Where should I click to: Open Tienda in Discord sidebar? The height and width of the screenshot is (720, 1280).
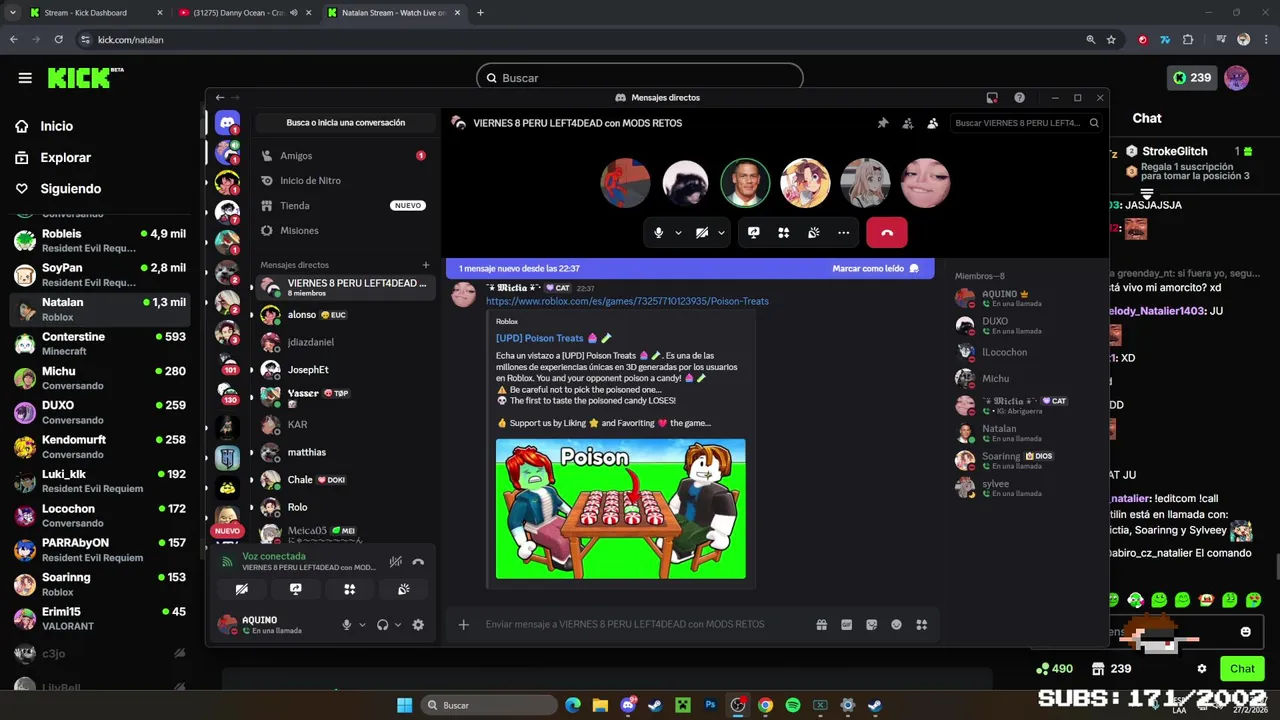click(344, 206)
